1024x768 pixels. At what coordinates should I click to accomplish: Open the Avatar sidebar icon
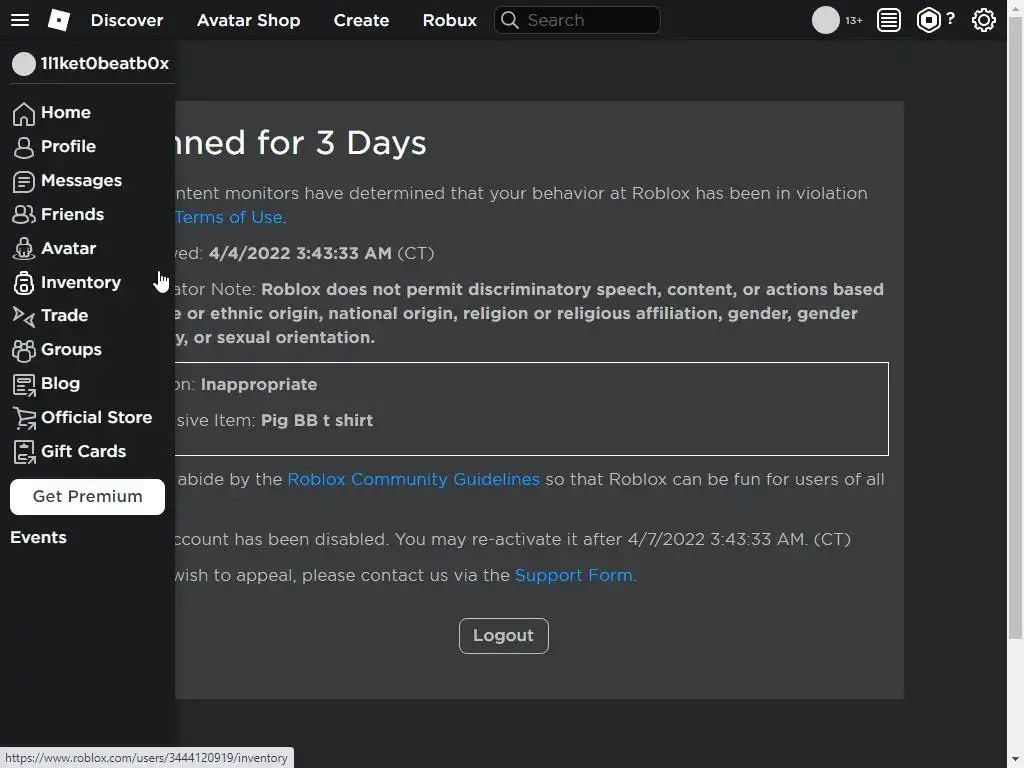click(24, 249)
